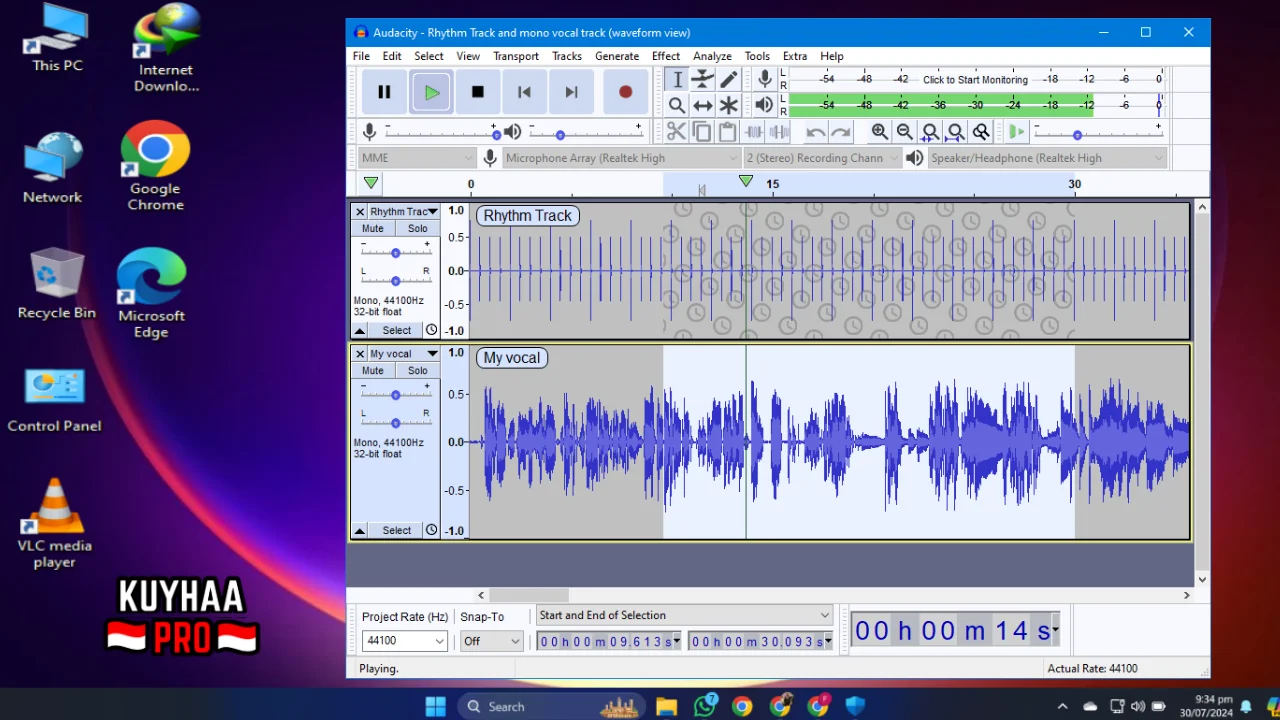The width and height of the screenshot is (1280, 720).
Task: Click Fit selection to width icon
Action: (x=930, y=132)
